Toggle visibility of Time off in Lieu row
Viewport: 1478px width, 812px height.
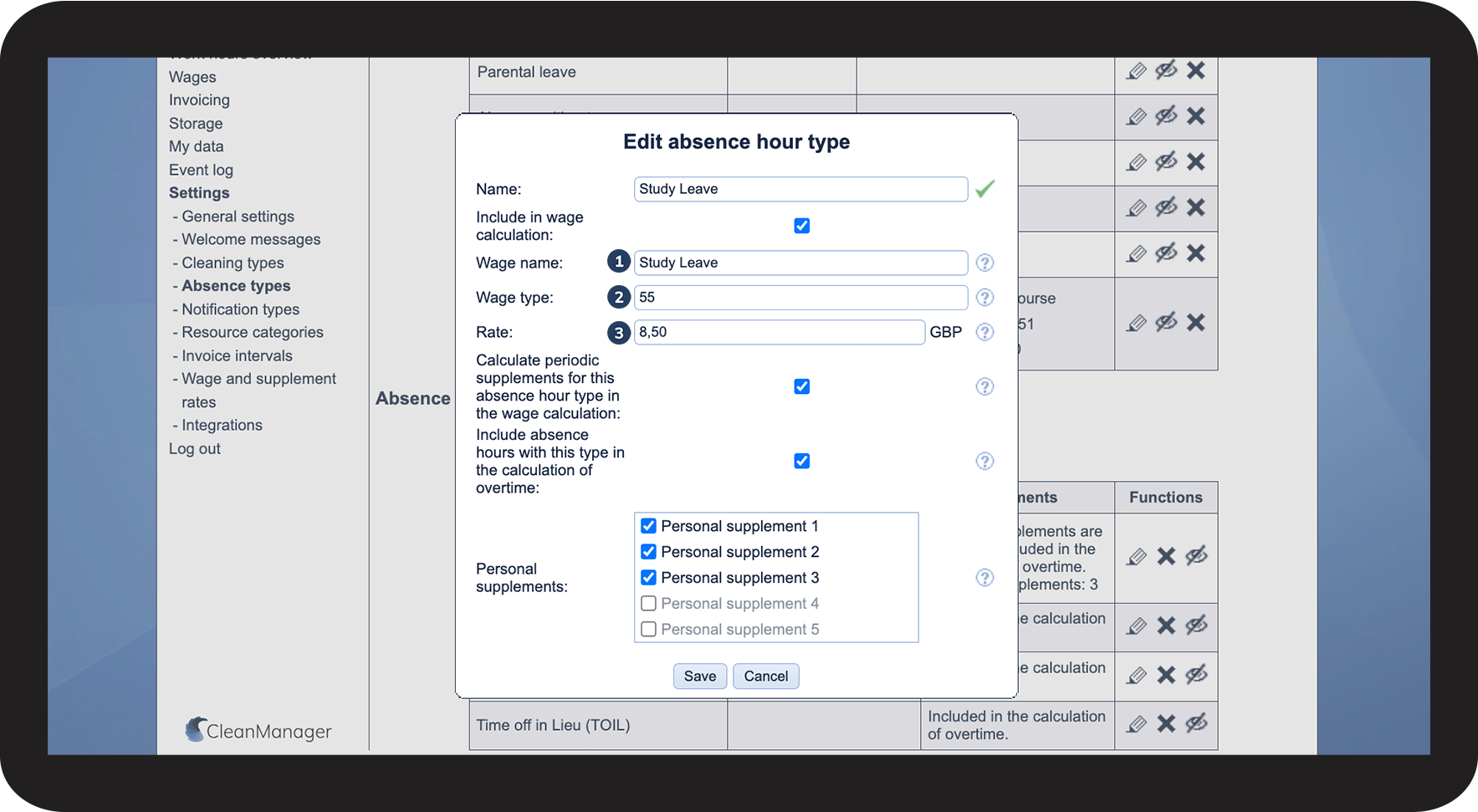click(x=1196, y=723)
